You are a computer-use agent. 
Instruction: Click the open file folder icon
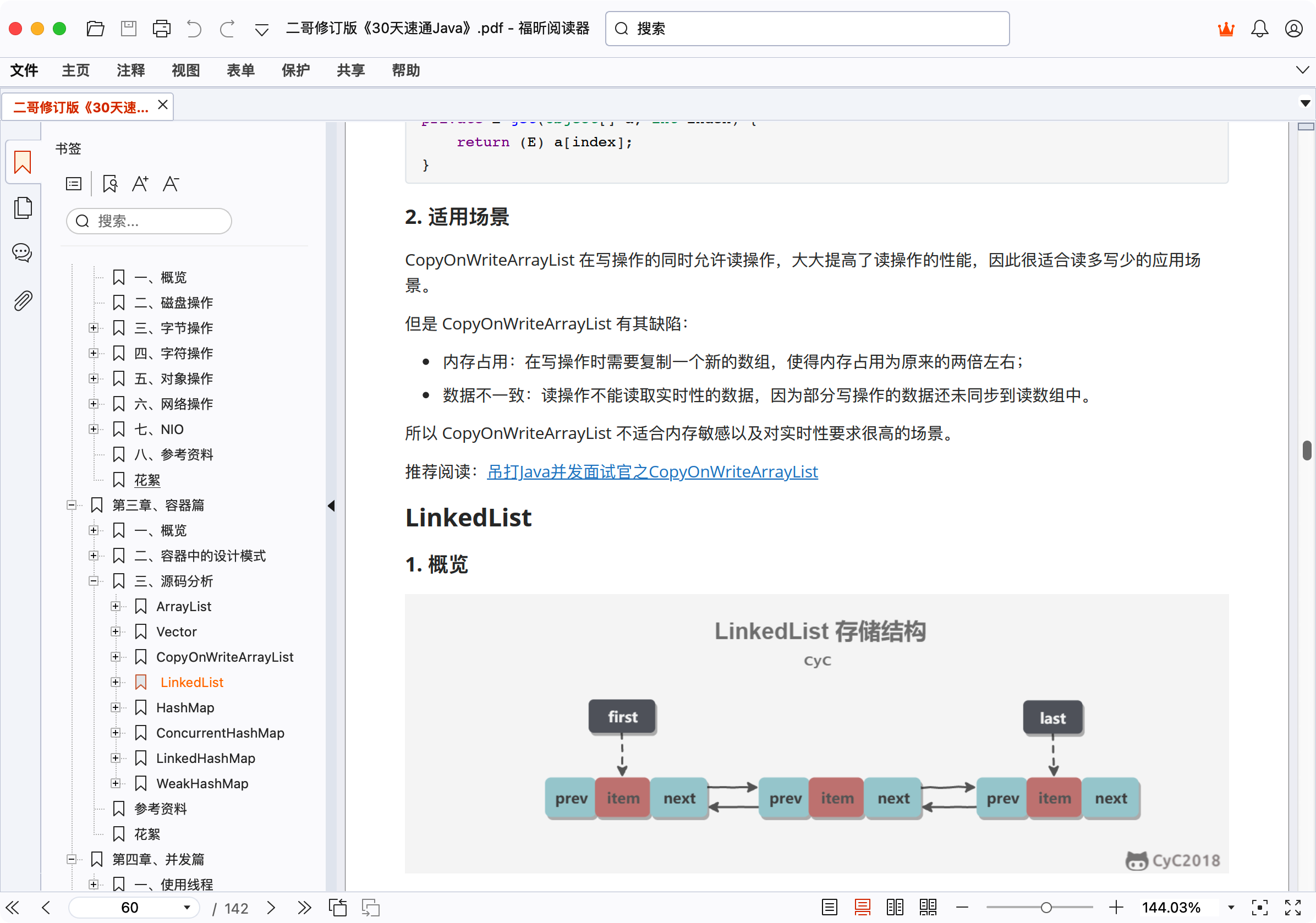pyautogui.click(x=95, y=29)
